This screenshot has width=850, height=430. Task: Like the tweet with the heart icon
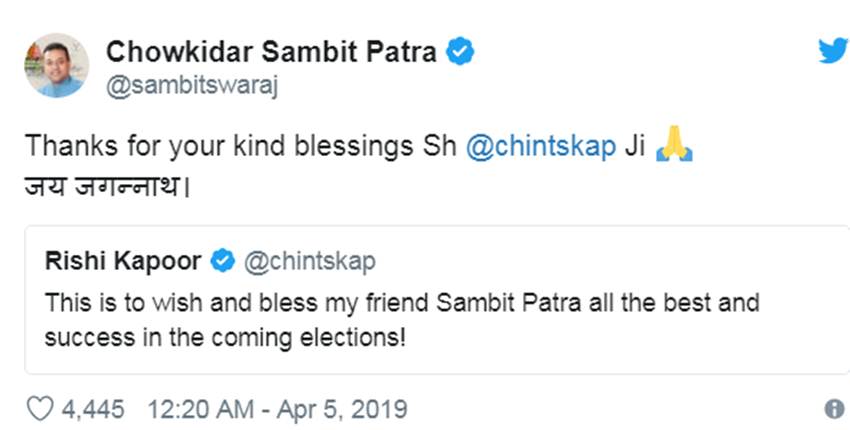[x=38, y=409]
